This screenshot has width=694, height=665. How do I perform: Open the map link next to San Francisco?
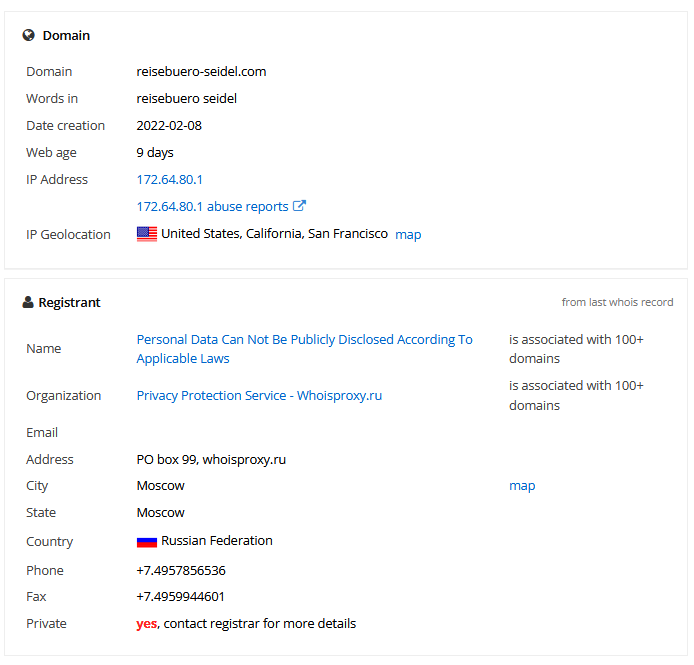(408, 235)
